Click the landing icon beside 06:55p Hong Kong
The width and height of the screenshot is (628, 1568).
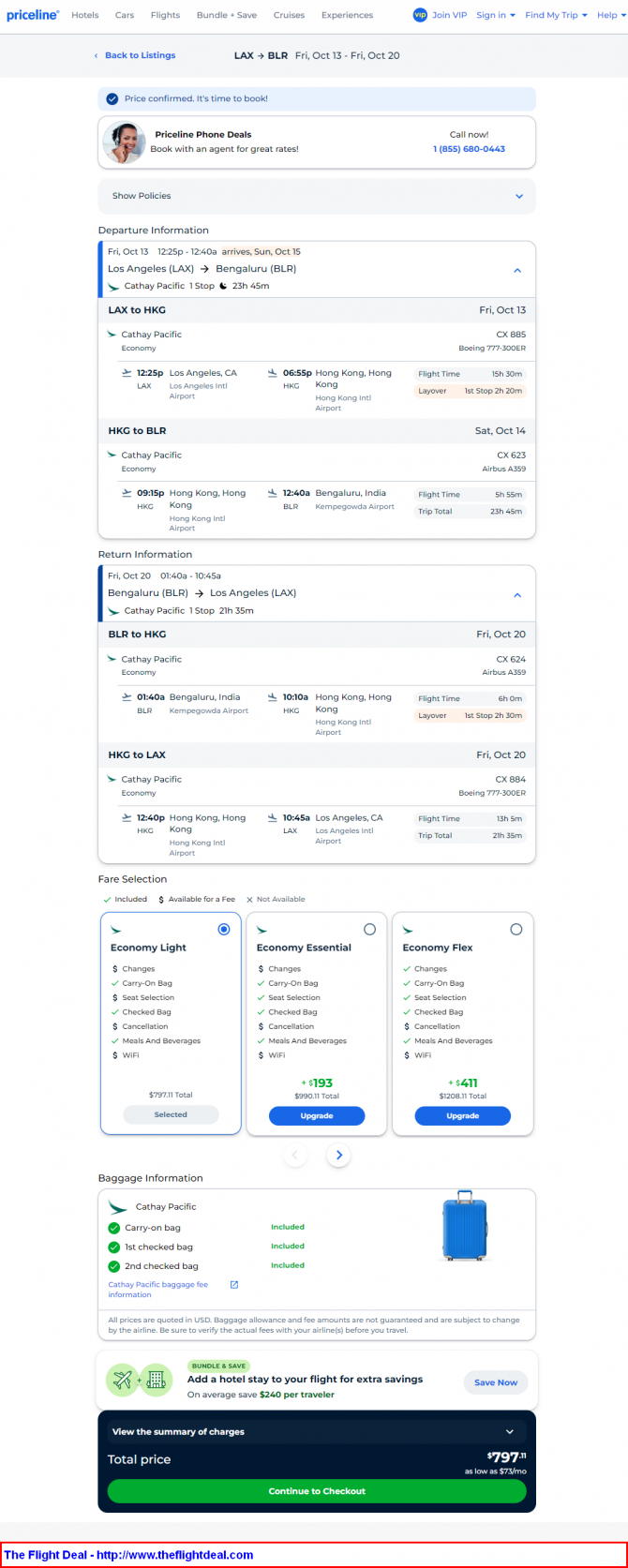point(273,373)
